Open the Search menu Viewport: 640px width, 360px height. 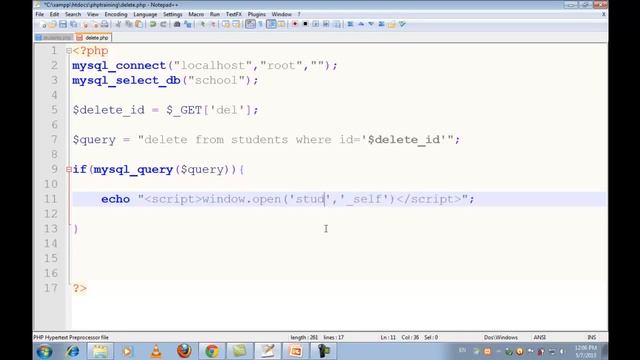click(x=73, y=14)
